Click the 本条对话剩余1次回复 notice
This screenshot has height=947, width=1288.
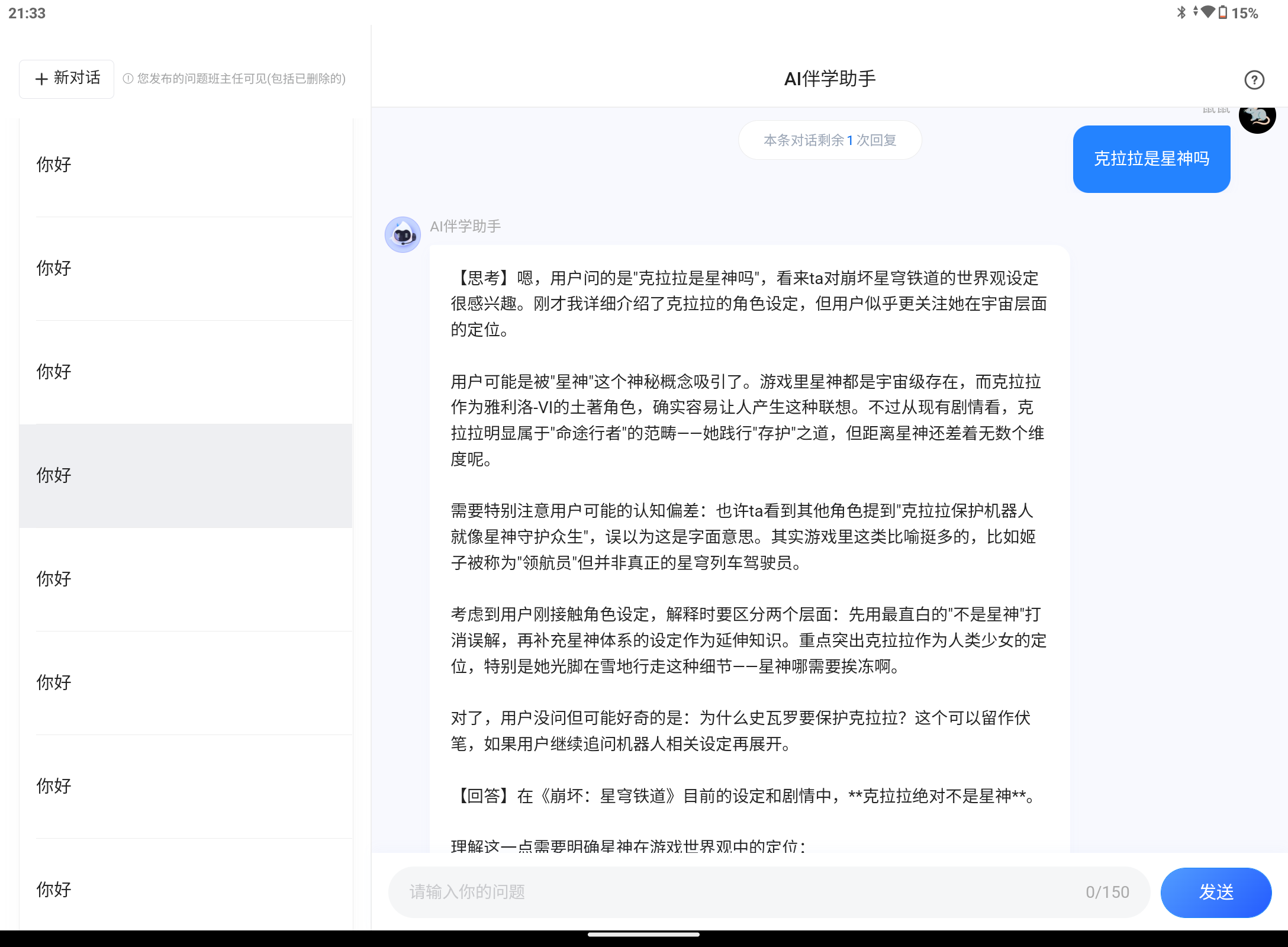(x=830, y=140)
